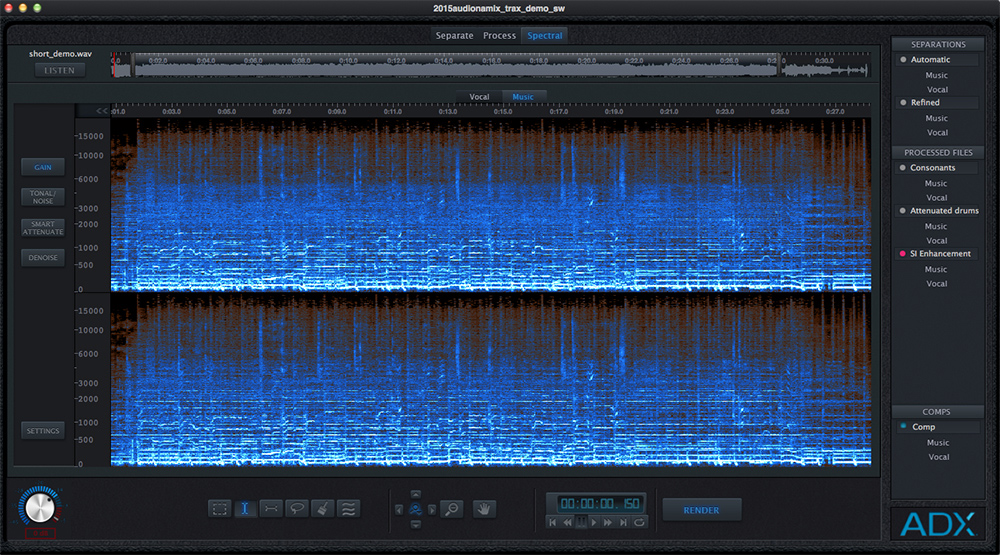Select the frequency range selection tool

(271, 509)
